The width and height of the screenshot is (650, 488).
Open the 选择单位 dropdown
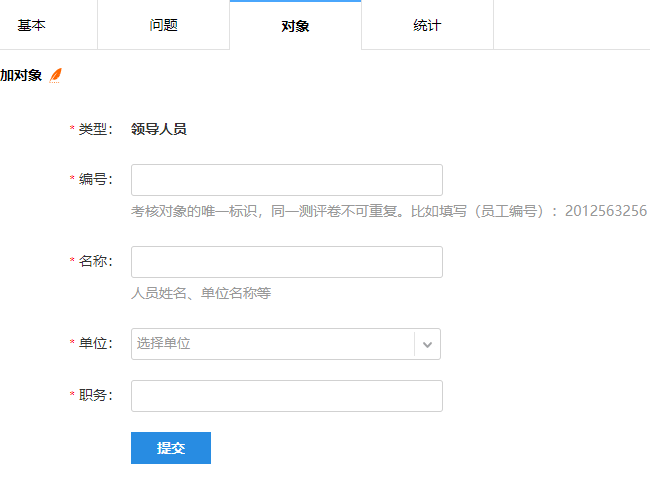pos(272,344)
